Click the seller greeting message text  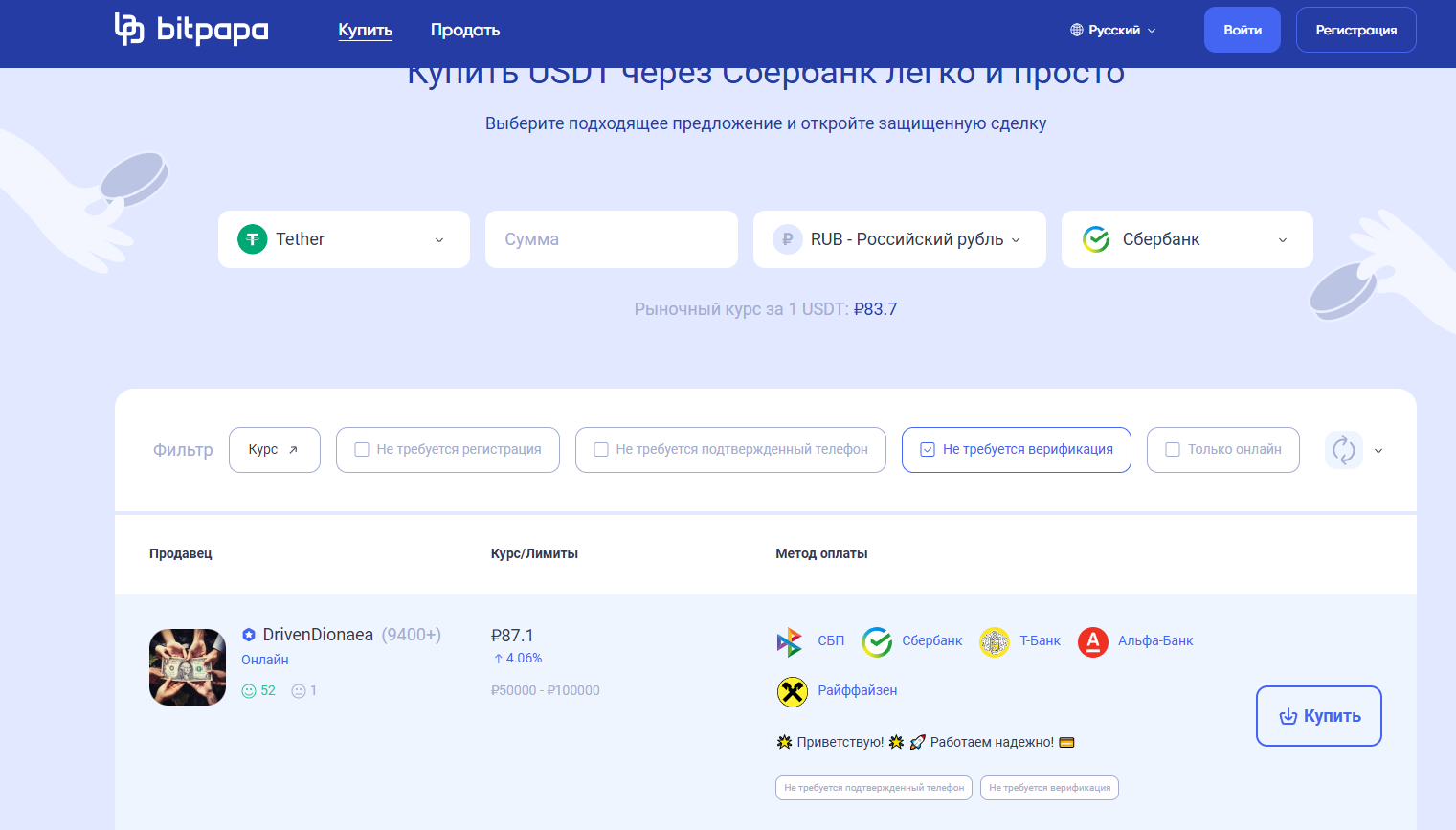[x=926, y=742]
